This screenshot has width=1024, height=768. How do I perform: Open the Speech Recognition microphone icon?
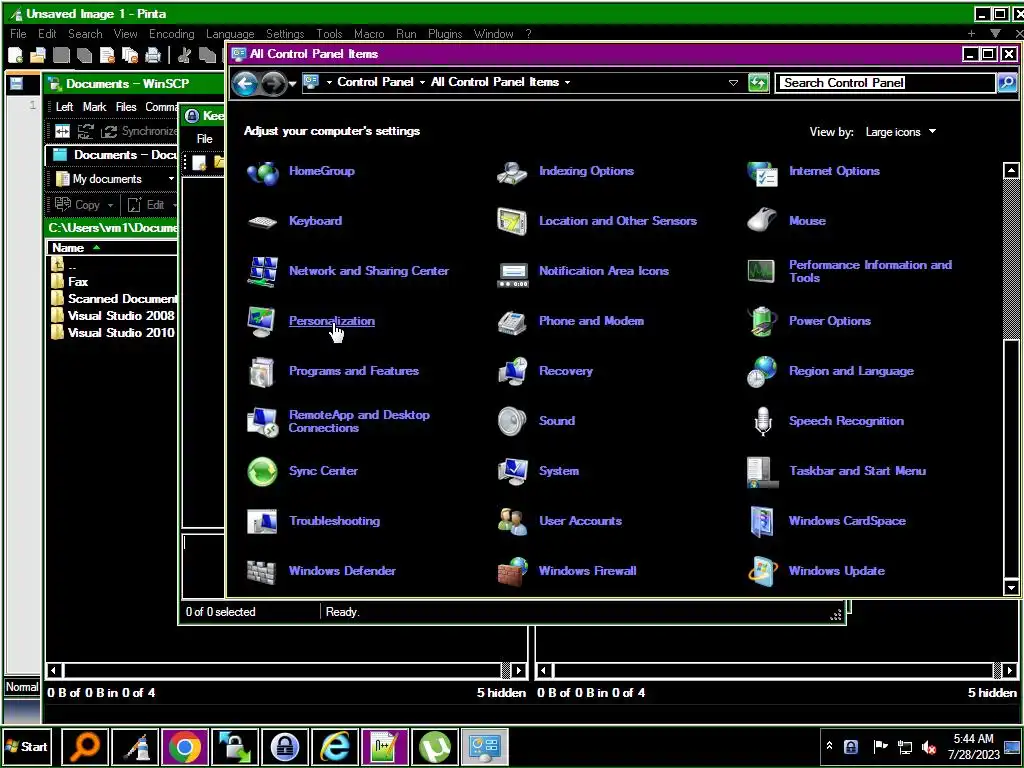763,421
